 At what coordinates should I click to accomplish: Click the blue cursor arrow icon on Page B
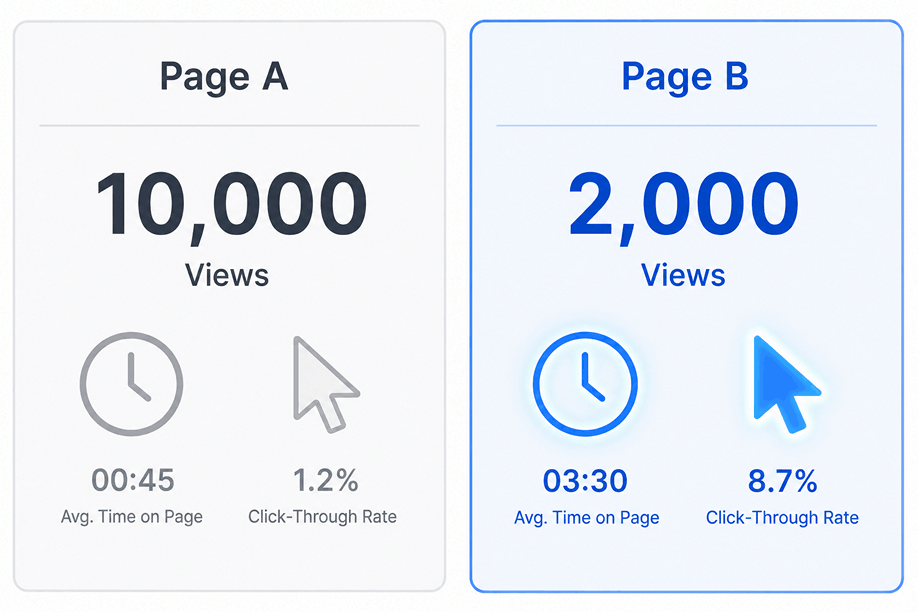(x=786, y=384)
